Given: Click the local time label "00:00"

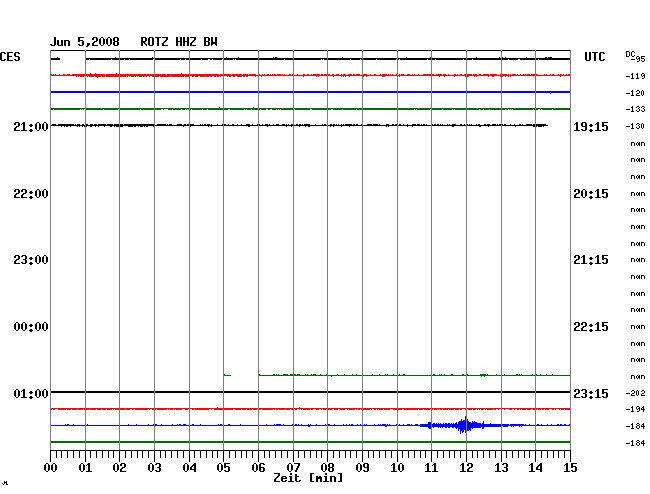Looking at the screenshot, I should pos(31,327).
